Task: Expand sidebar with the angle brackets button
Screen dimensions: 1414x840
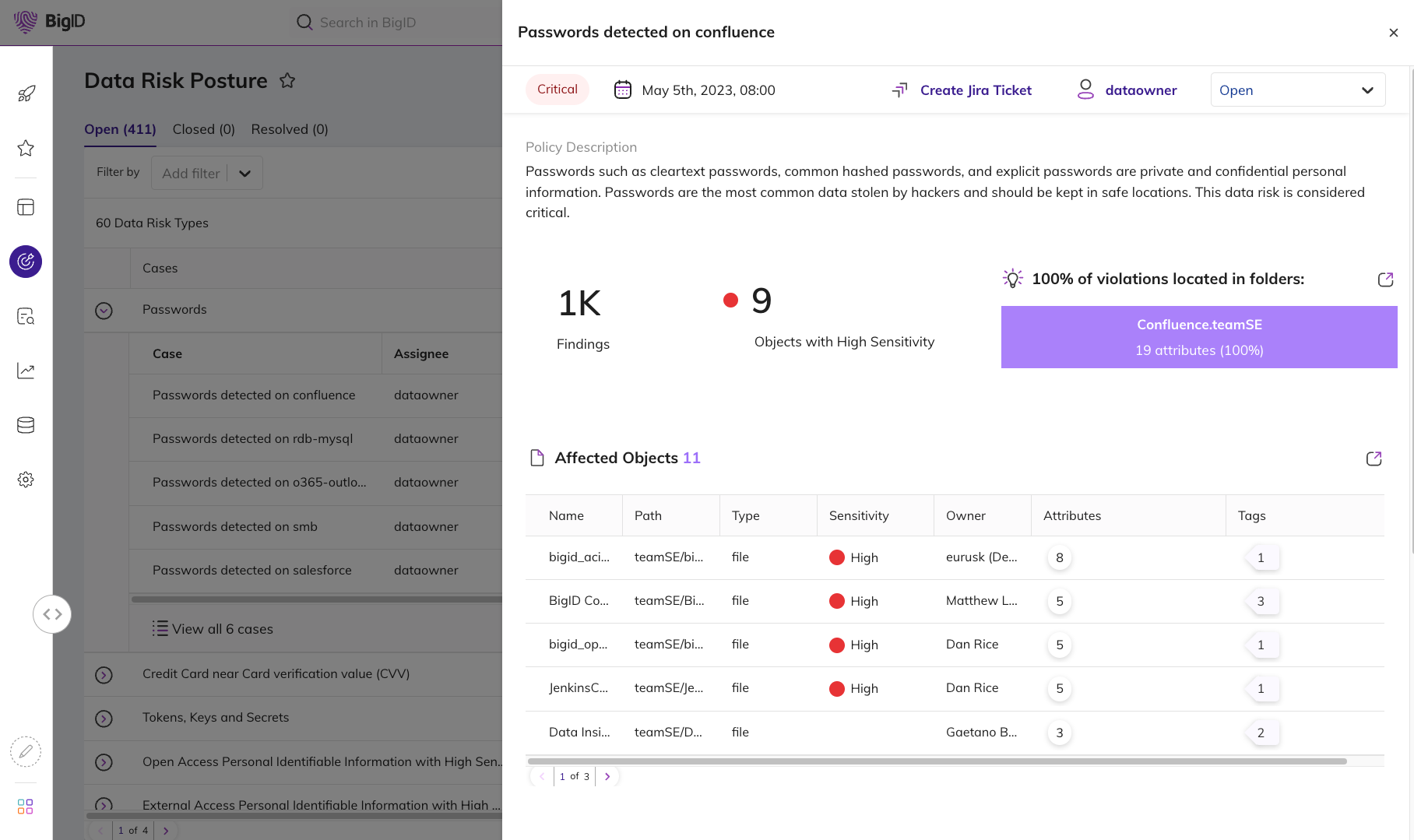Action: point(52,614)
